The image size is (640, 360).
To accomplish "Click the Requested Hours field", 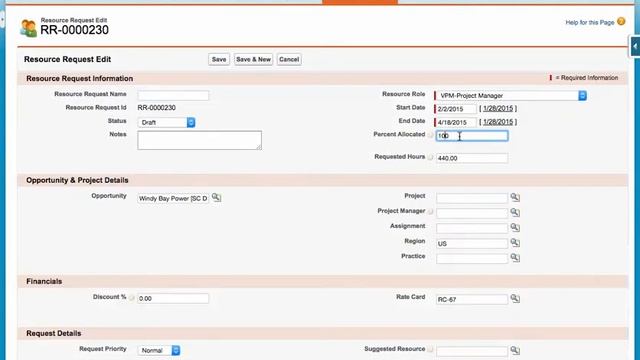I will point(472,158).
